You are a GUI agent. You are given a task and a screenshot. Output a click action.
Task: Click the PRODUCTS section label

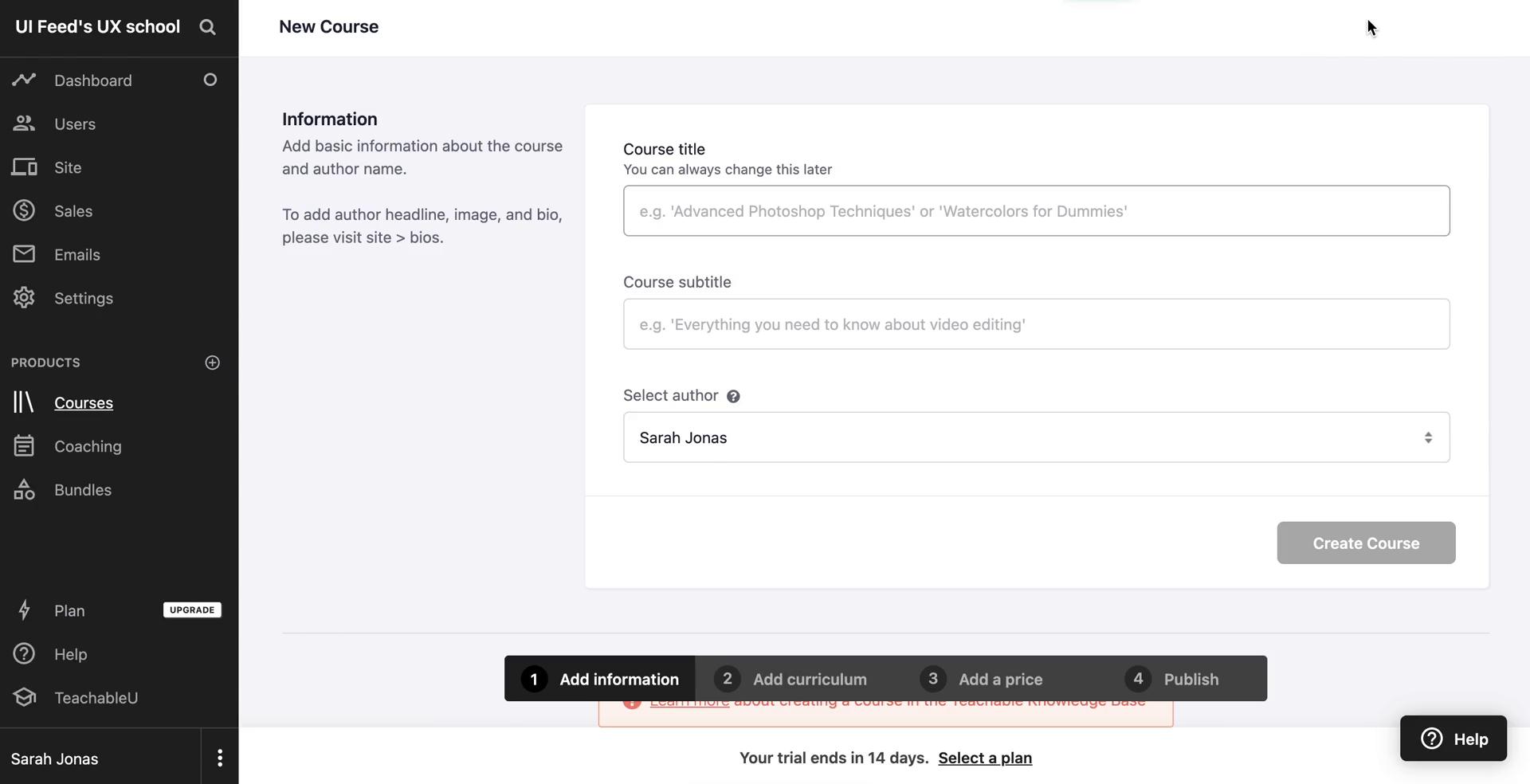tap(45, 363)
